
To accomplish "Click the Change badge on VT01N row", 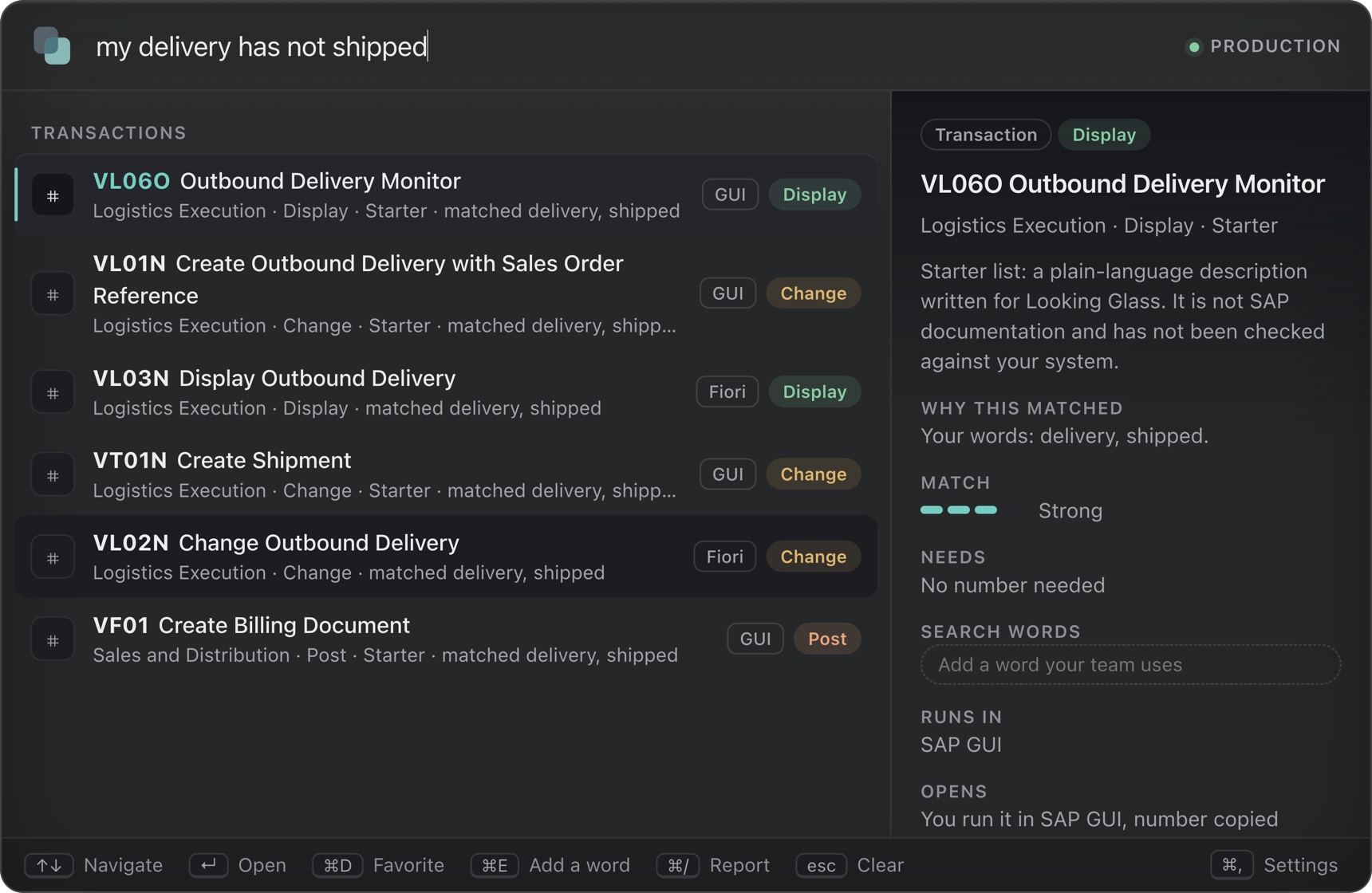I will (x=813, y=474).
